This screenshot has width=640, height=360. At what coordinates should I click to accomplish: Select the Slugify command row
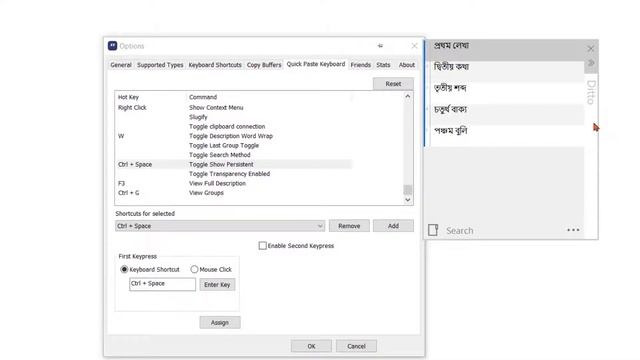tap(233, 117)
